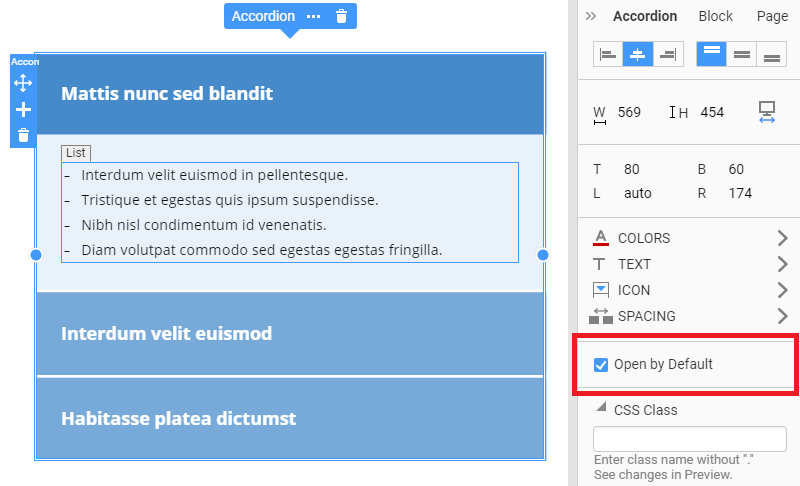Open the Habitasse platea dictumst accordion header
The height and width of the screenshot is (486, 800).
pos(290,418)
